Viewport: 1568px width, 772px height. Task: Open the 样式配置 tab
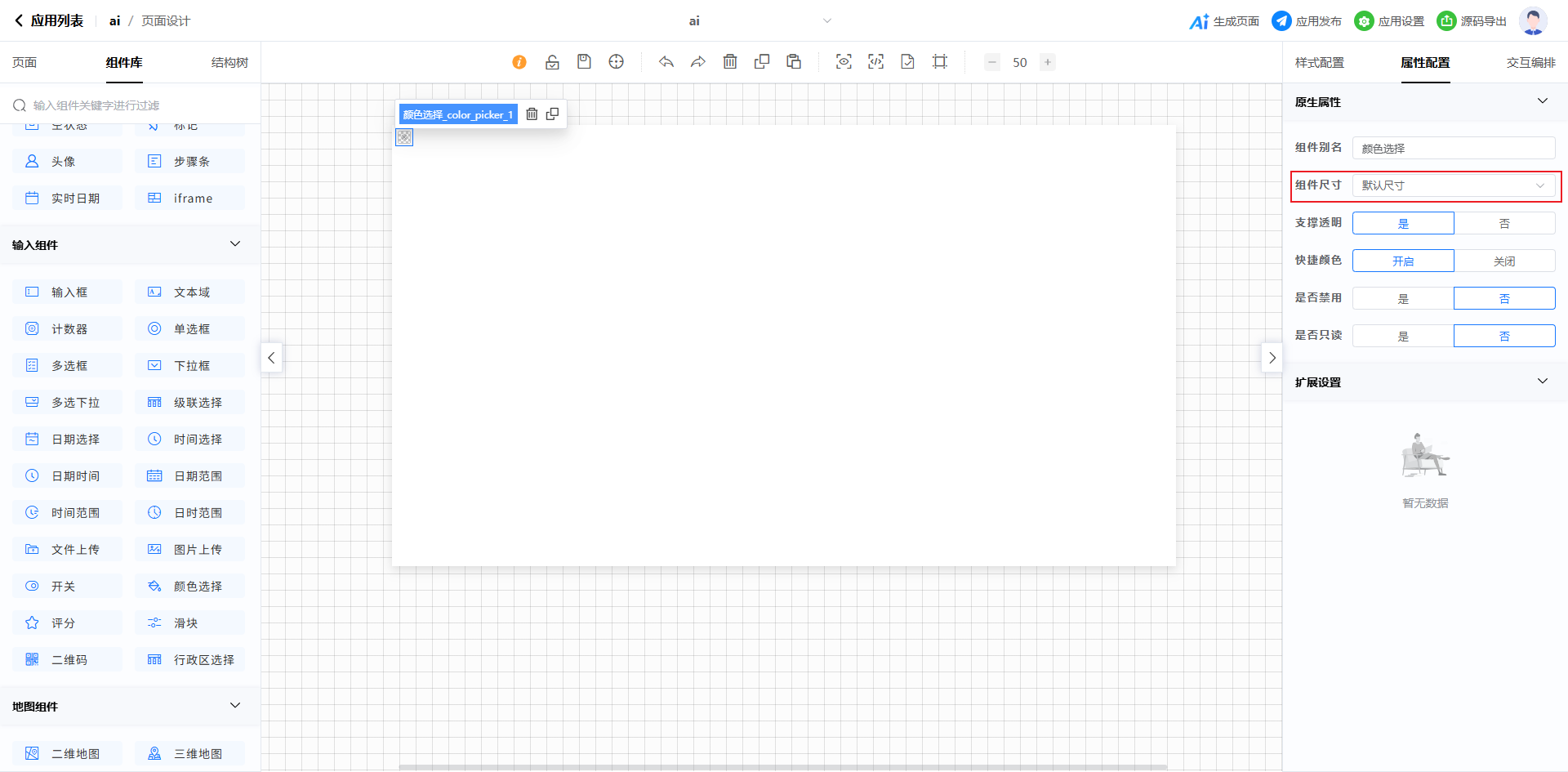tap(1319, 63)
